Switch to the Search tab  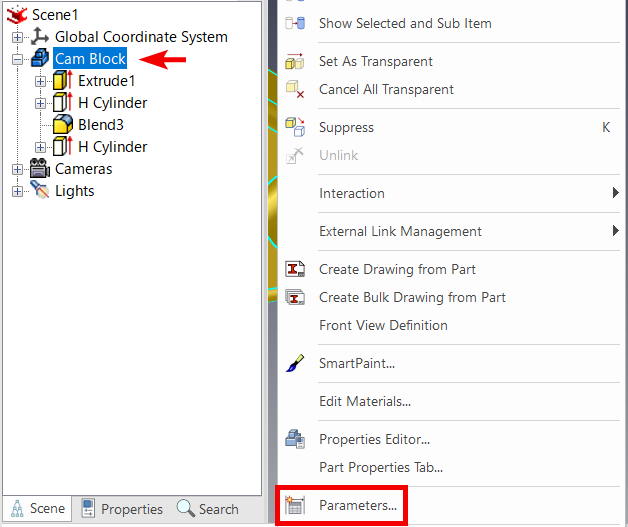[x=207, y=509]
